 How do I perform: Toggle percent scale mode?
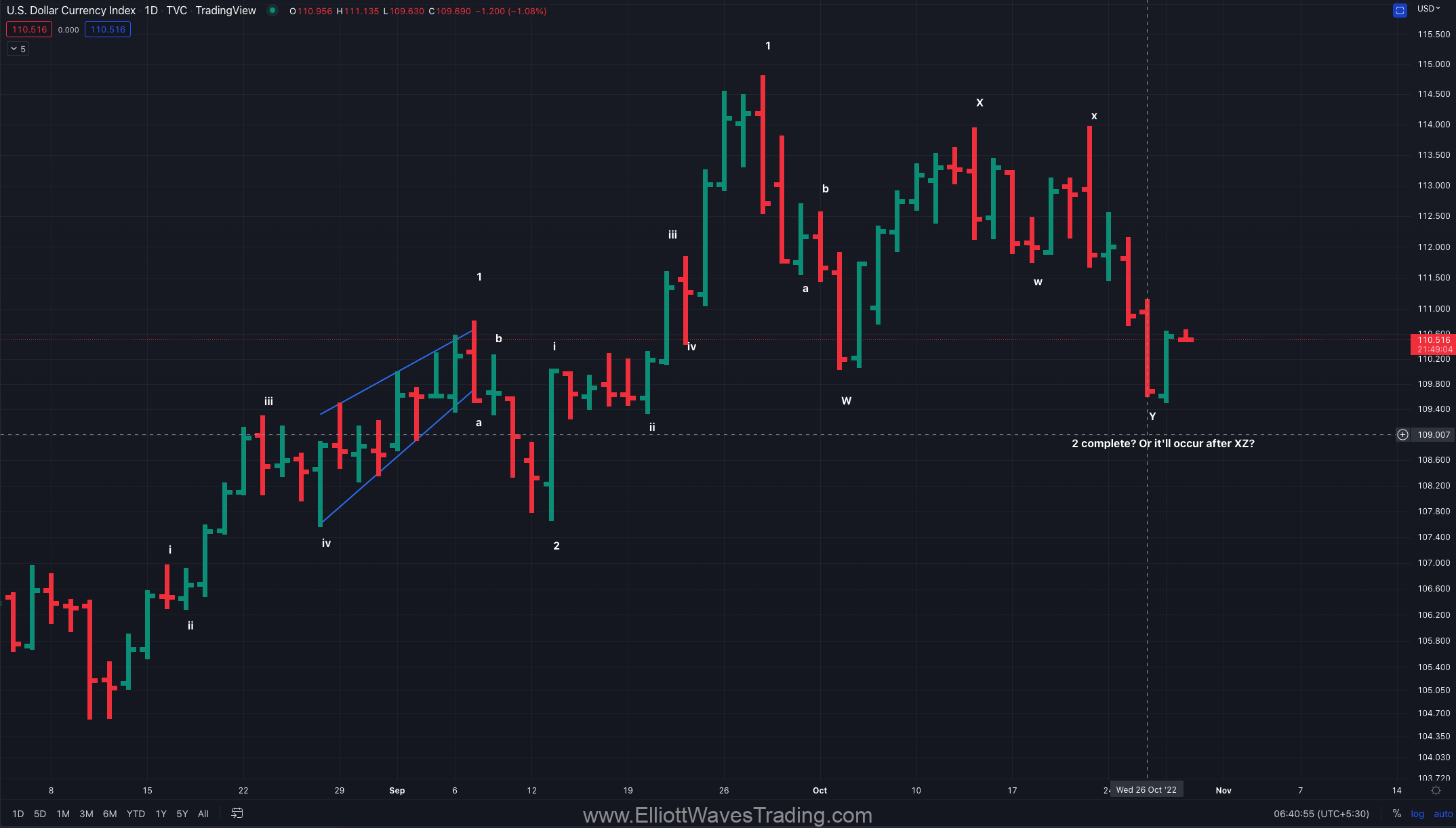coord(1396,814)
